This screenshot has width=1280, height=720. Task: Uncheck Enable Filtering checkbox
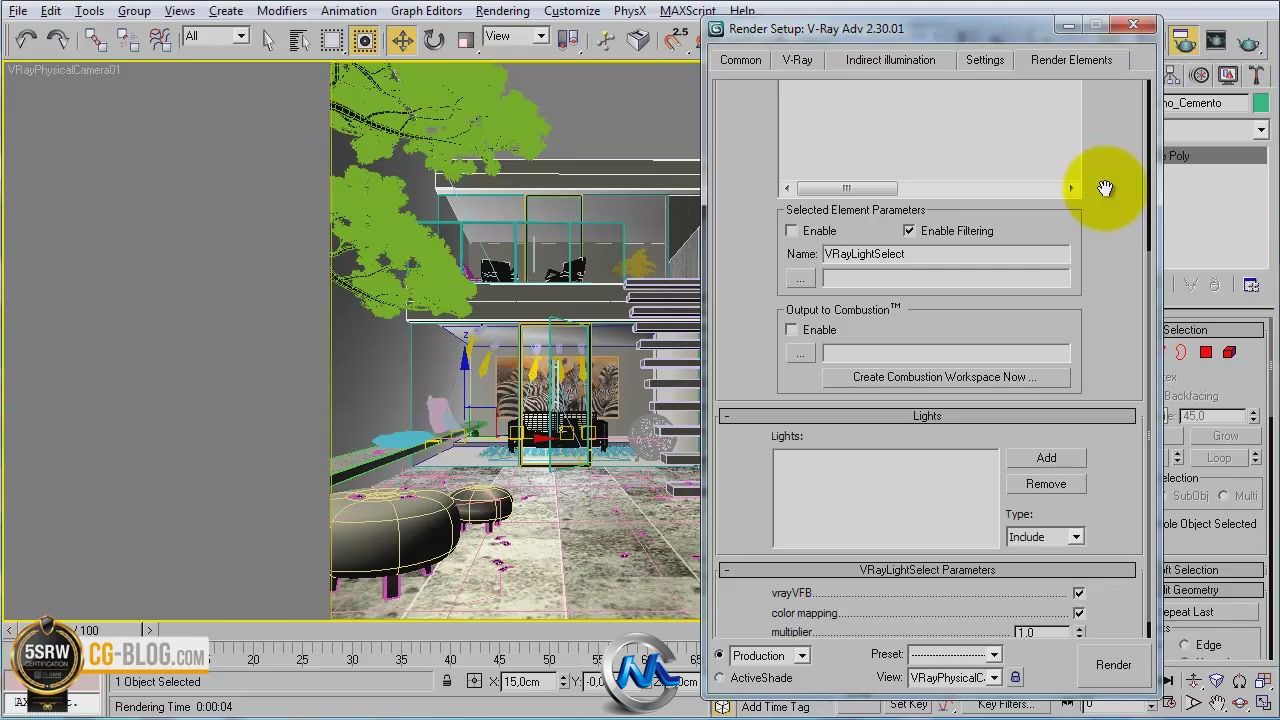coord(909,231)
